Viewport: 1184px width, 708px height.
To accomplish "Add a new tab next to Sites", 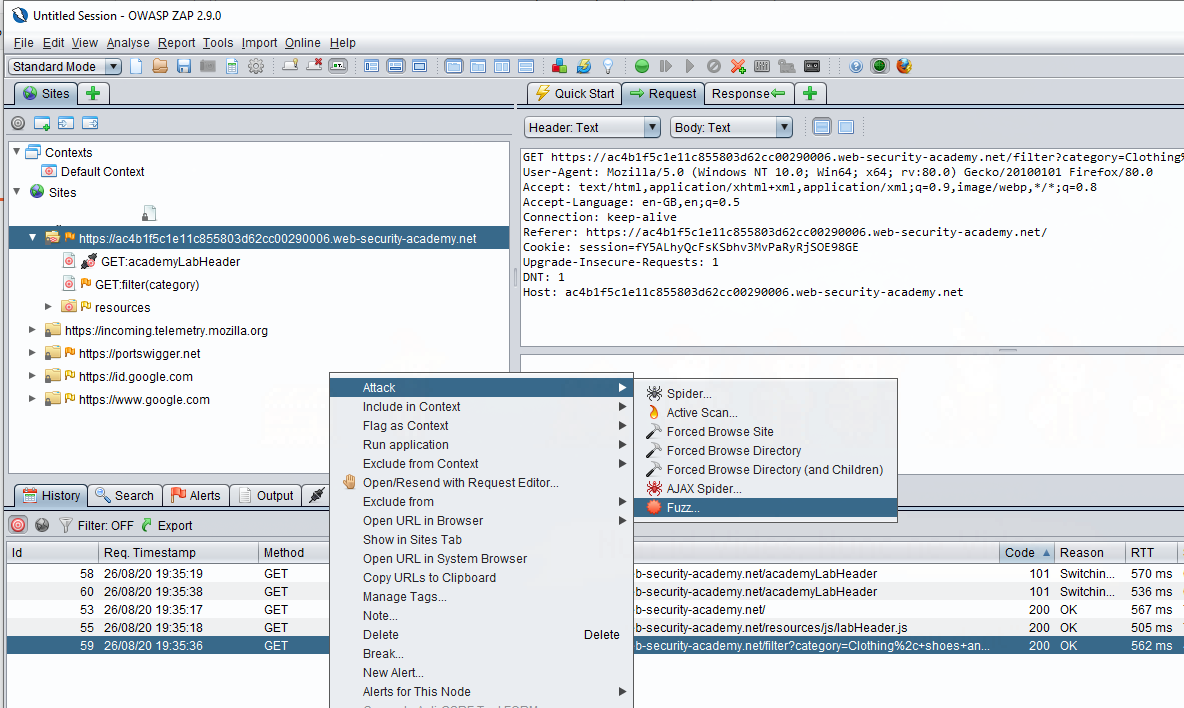I will [x=93, y=94].
